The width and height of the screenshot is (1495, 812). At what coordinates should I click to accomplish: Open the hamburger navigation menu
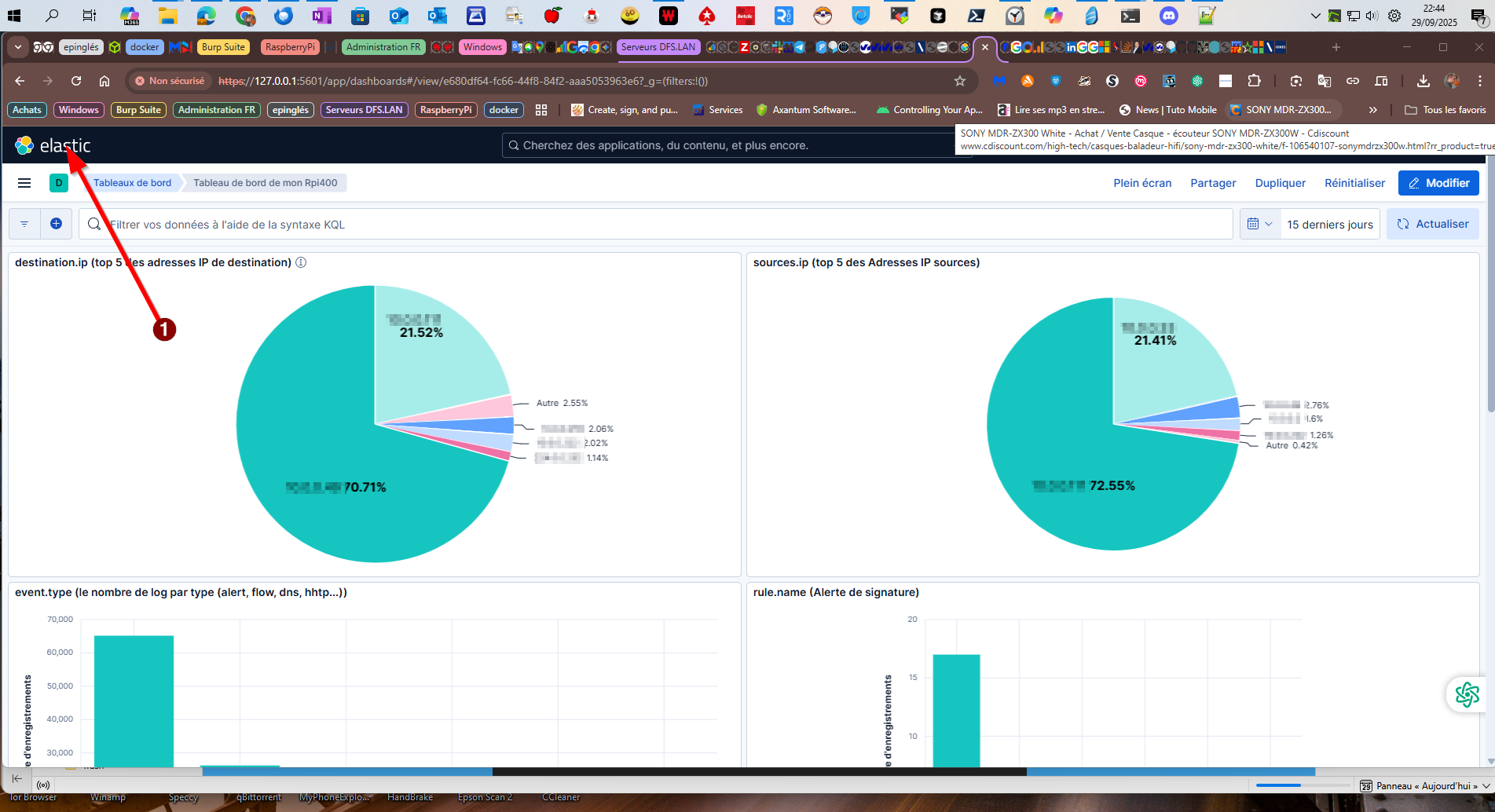[24, 183]
